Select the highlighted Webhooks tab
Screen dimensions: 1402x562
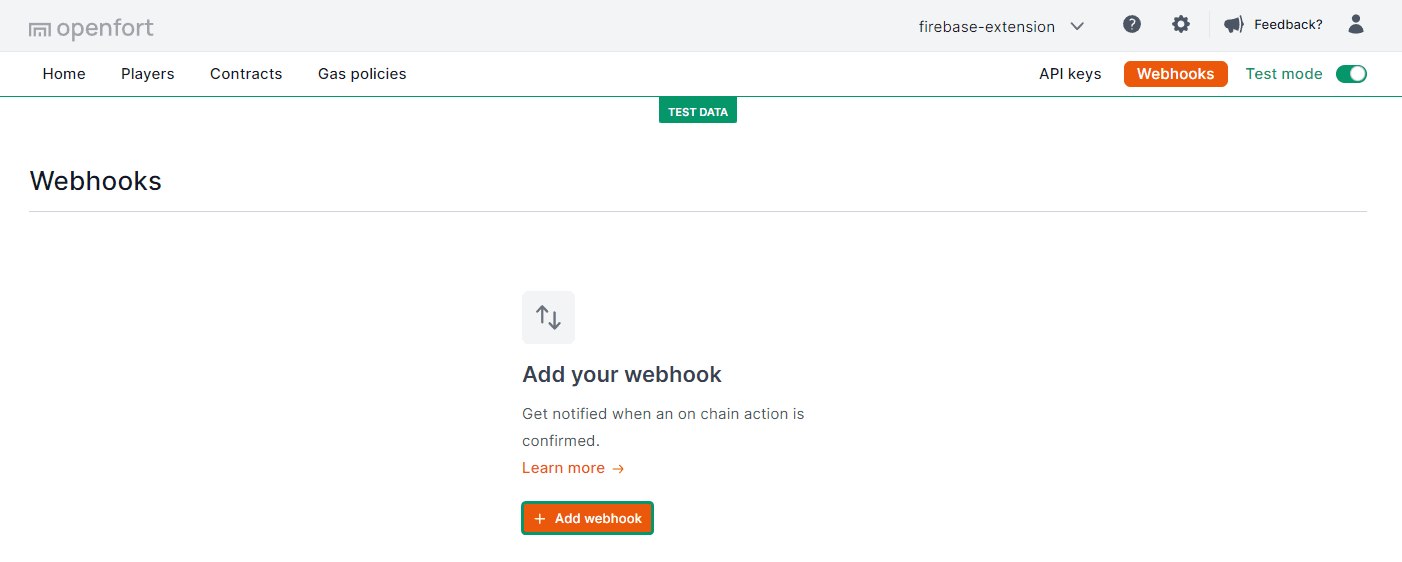coord(1175,74)
